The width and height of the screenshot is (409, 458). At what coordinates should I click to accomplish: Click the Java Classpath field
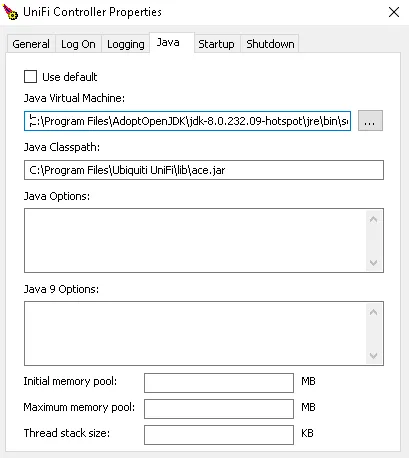[204, 170]
